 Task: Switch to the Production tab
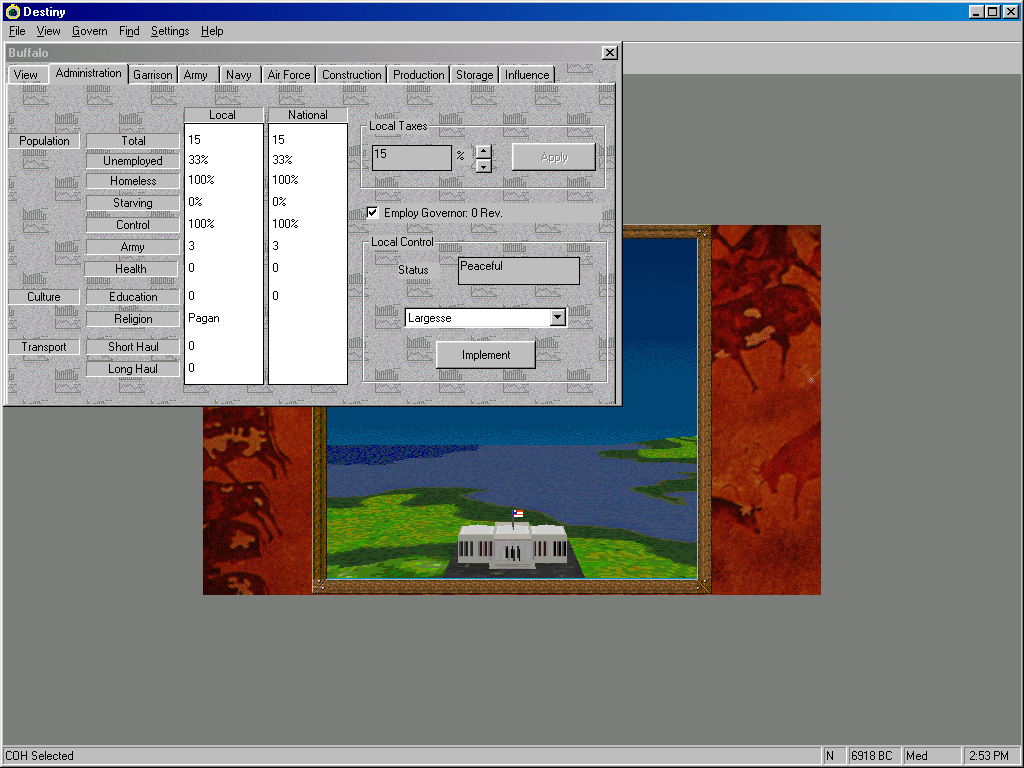[419, 74]
